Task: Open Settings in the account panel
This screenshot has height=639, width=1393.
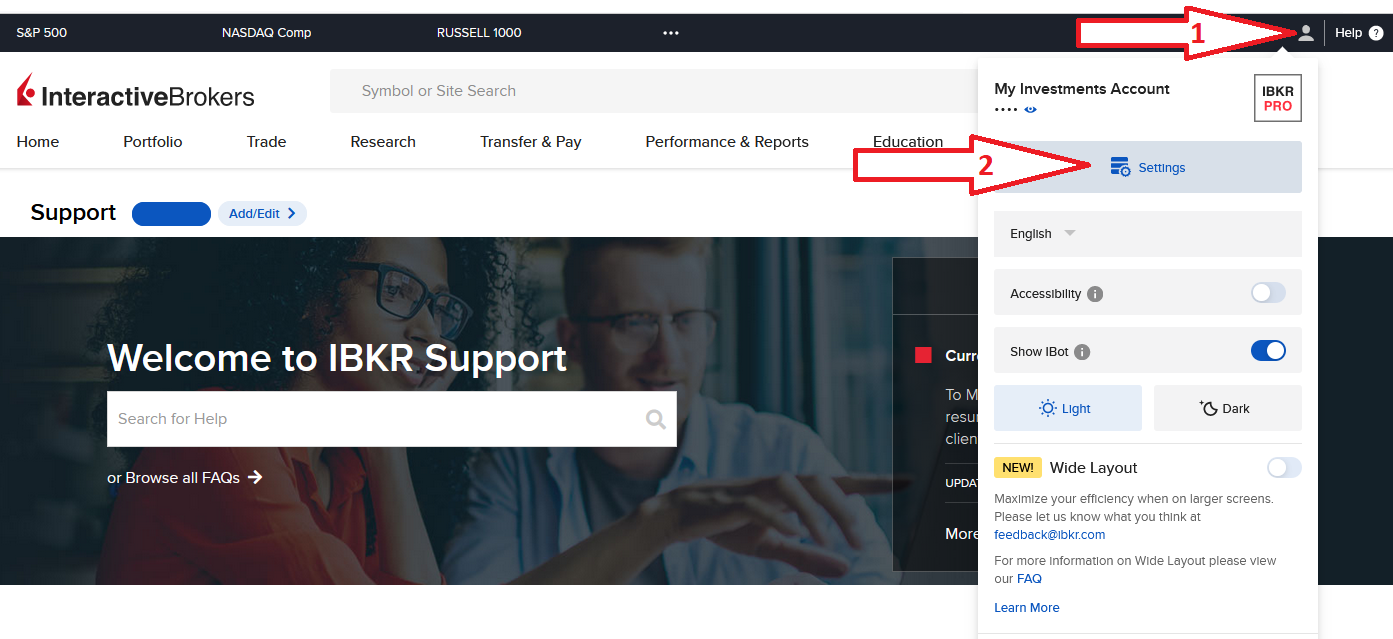Action: [x=1148, y=167]
